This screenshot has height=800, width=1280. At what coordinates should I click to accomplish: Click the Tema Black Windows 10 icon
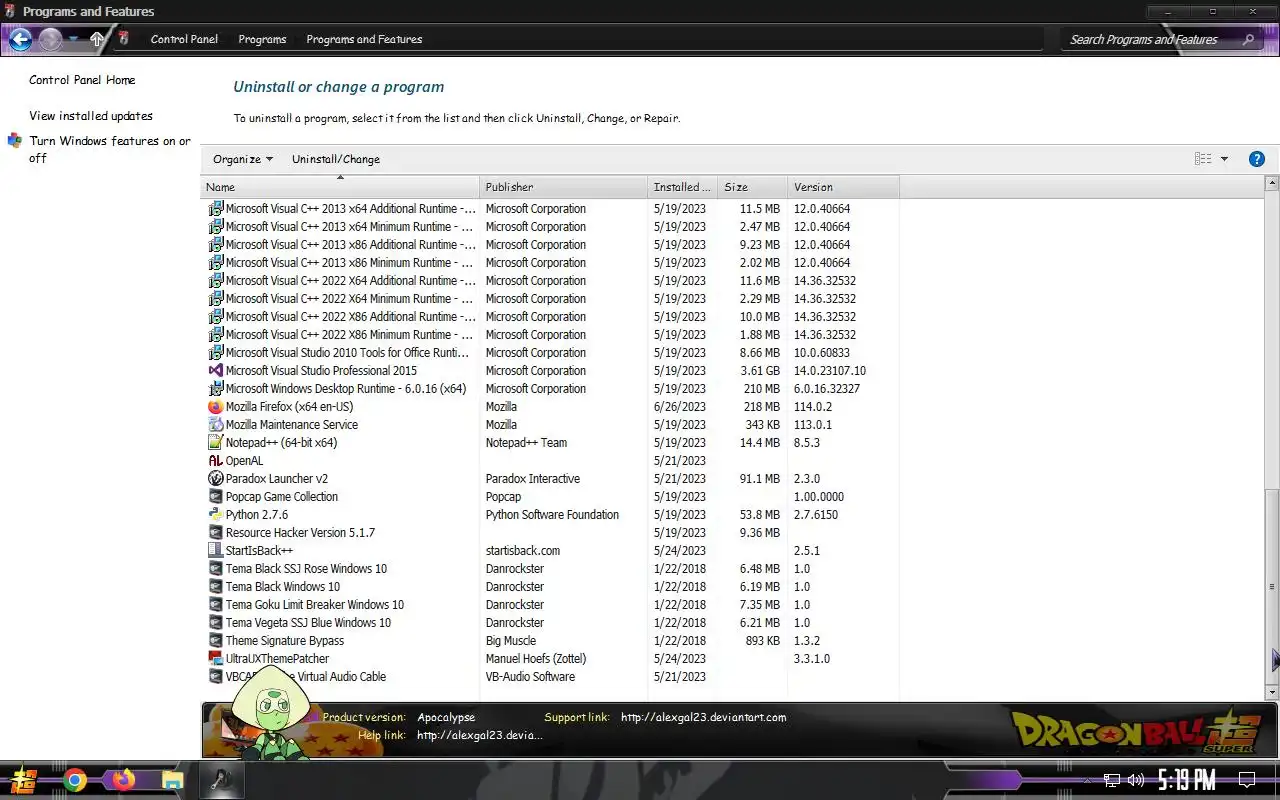point(215,587)
